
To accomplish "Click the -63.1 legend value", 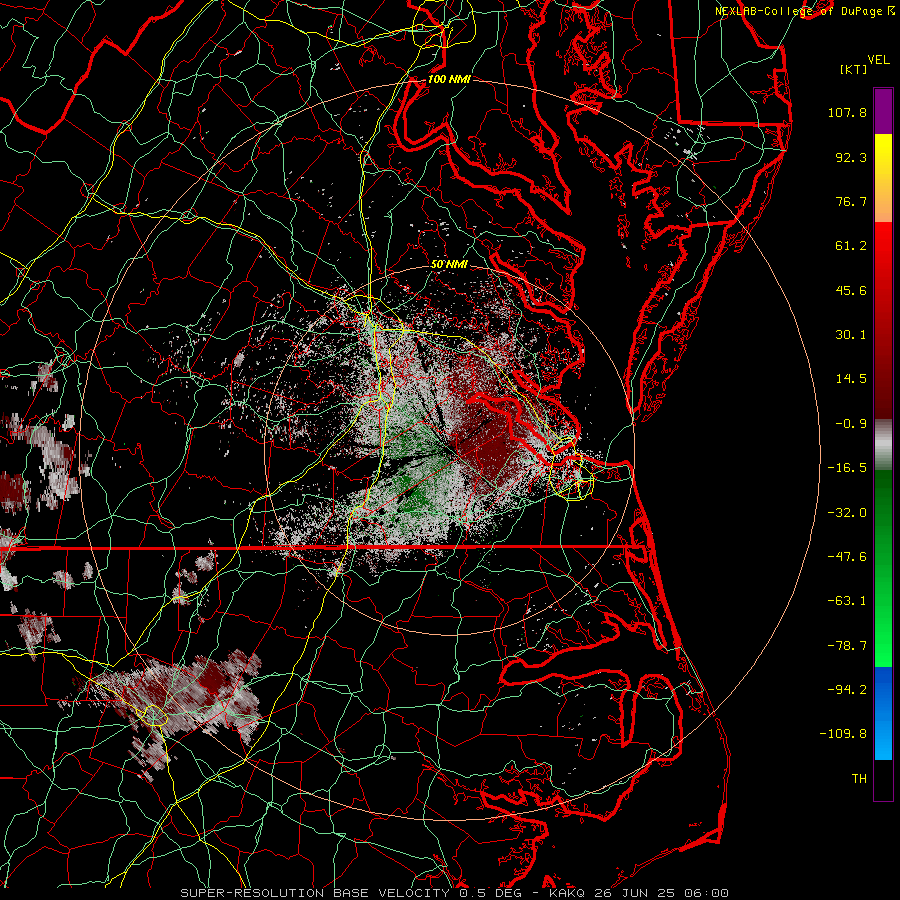I will click(x=847, y=601).
